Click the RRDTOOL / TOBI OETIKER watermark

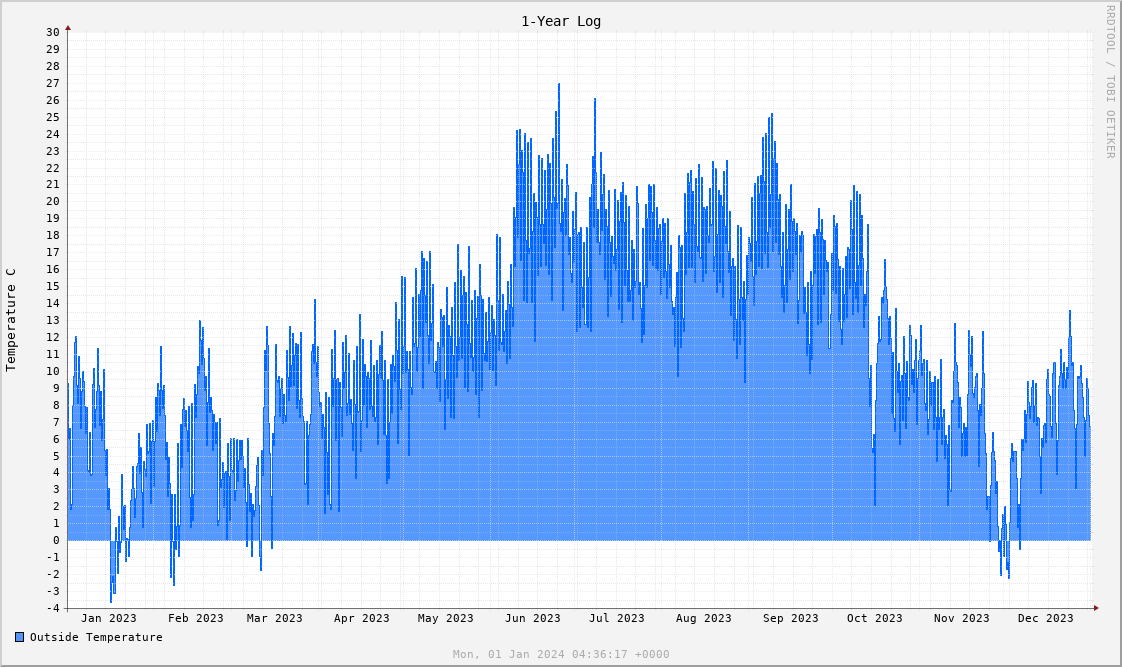1109,81
